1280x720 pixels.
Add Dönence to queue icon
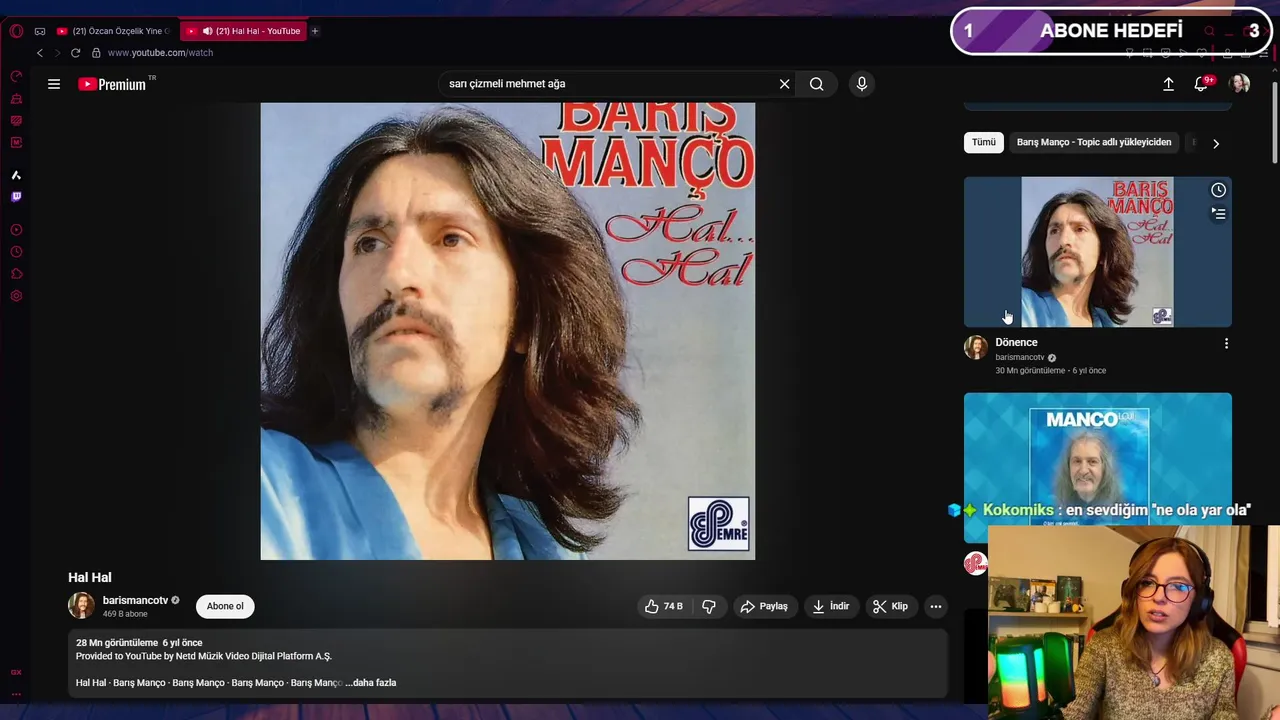[1218, 213]
